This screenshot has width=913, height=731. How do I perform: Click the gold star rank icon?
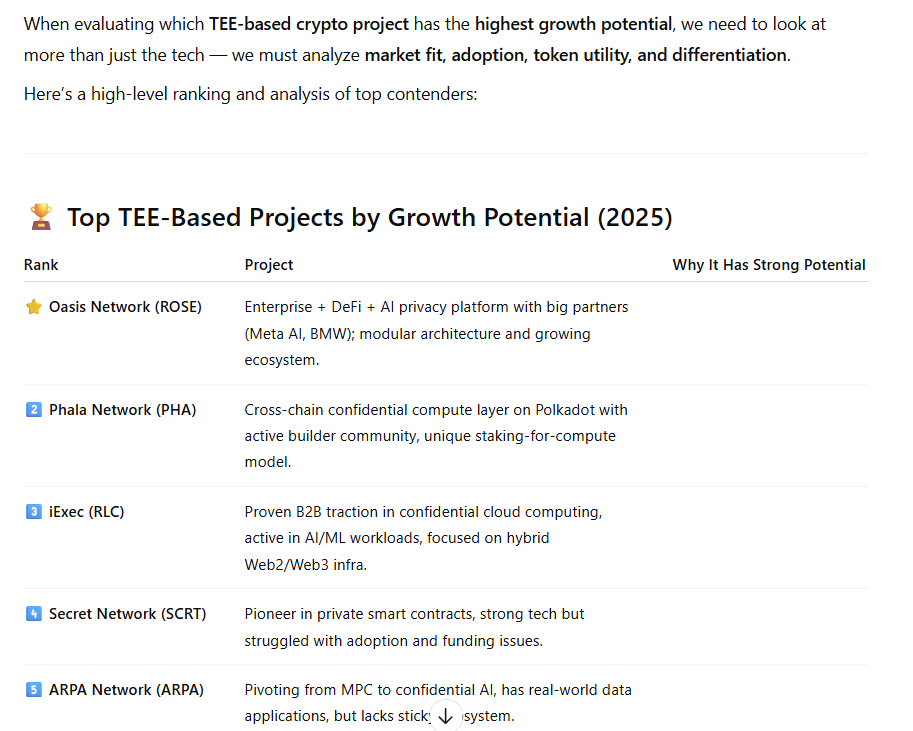coord(34,306)
